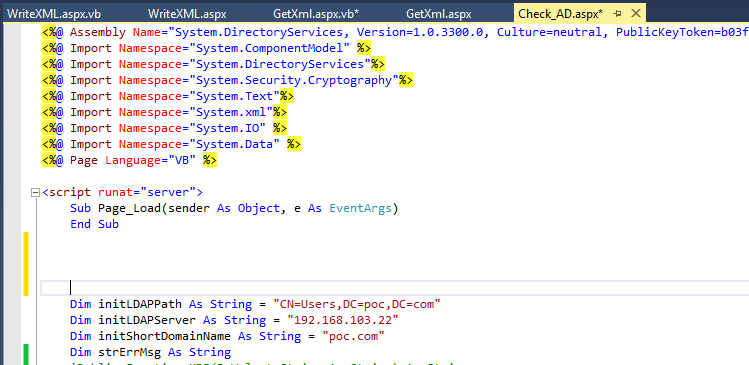Click the initLDAPServer variable name
The width and height of the screenshot is (749, 365).
147,320
